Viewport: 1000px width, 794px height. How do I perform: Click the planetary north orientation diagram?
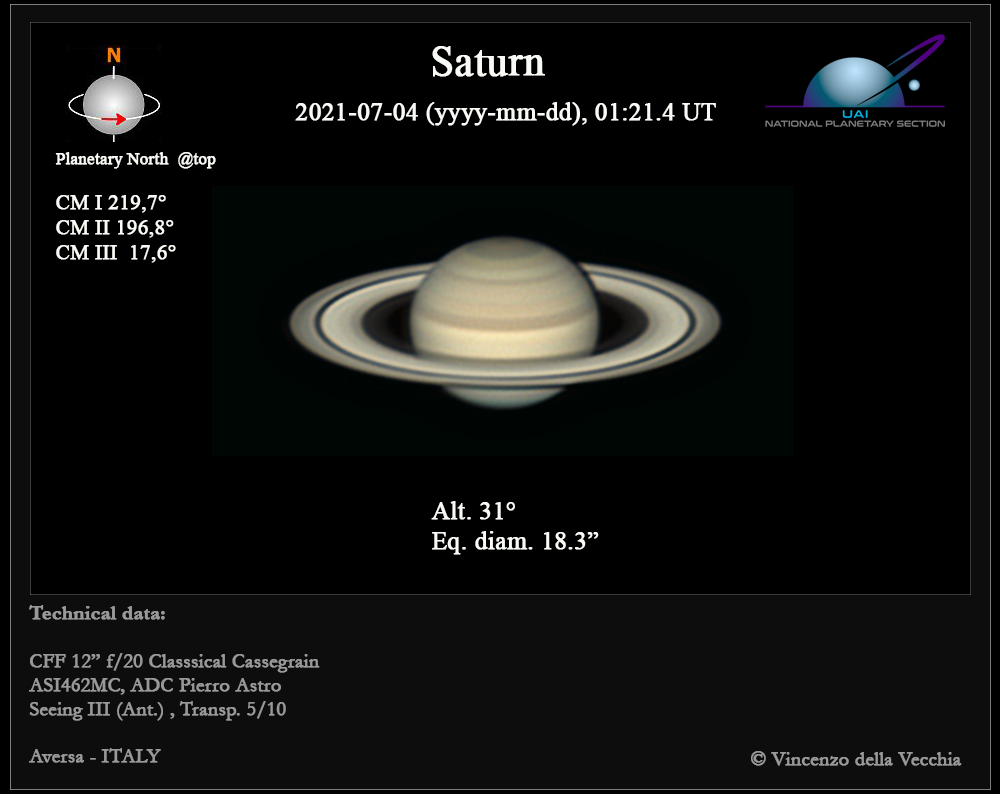(114, 94)
